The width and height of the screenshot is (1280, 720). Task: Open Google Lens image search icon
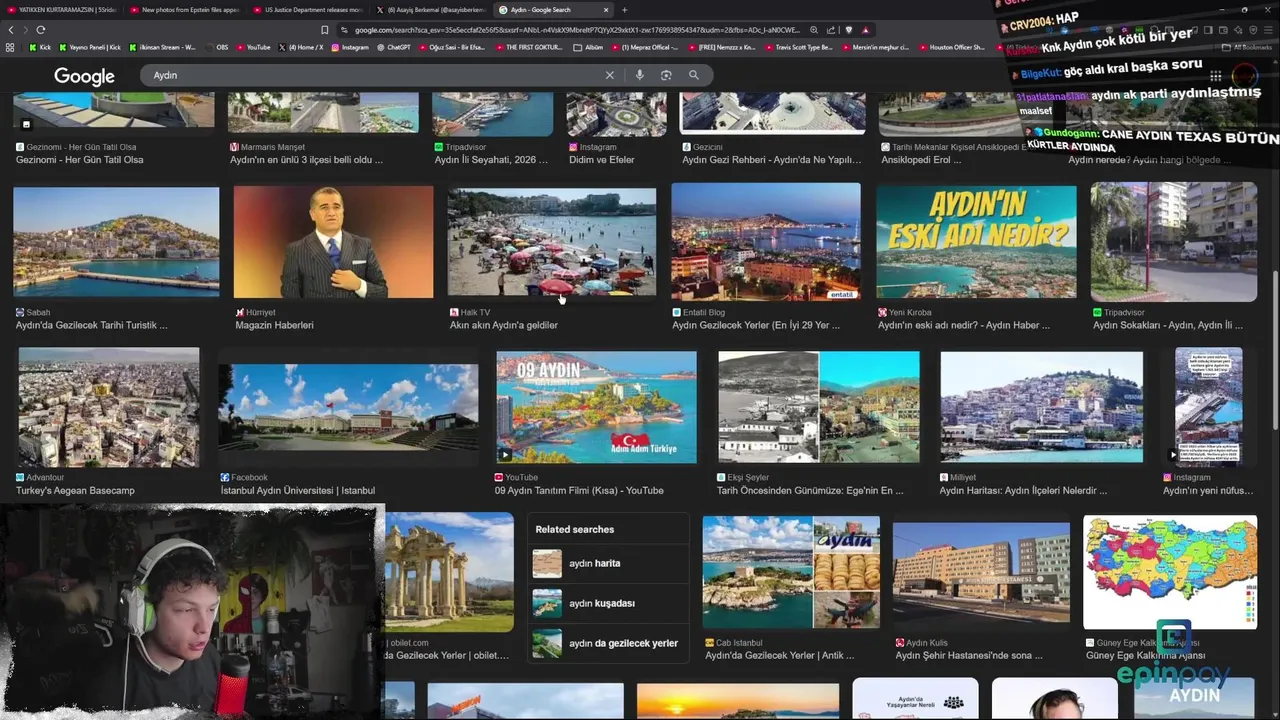point(666,75)
